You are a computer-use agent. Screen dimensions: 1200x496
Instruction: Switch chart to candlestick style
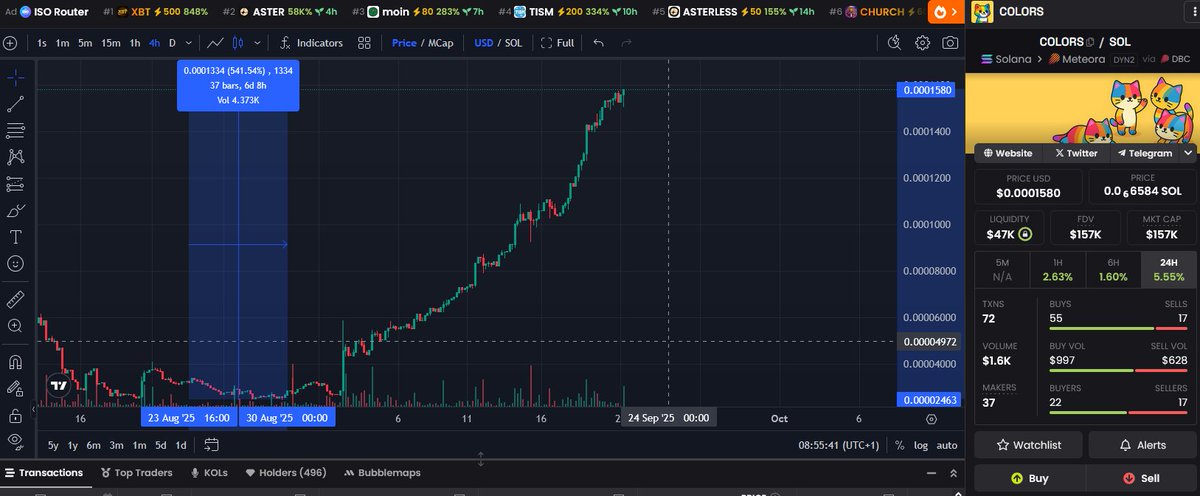(238, 43)
